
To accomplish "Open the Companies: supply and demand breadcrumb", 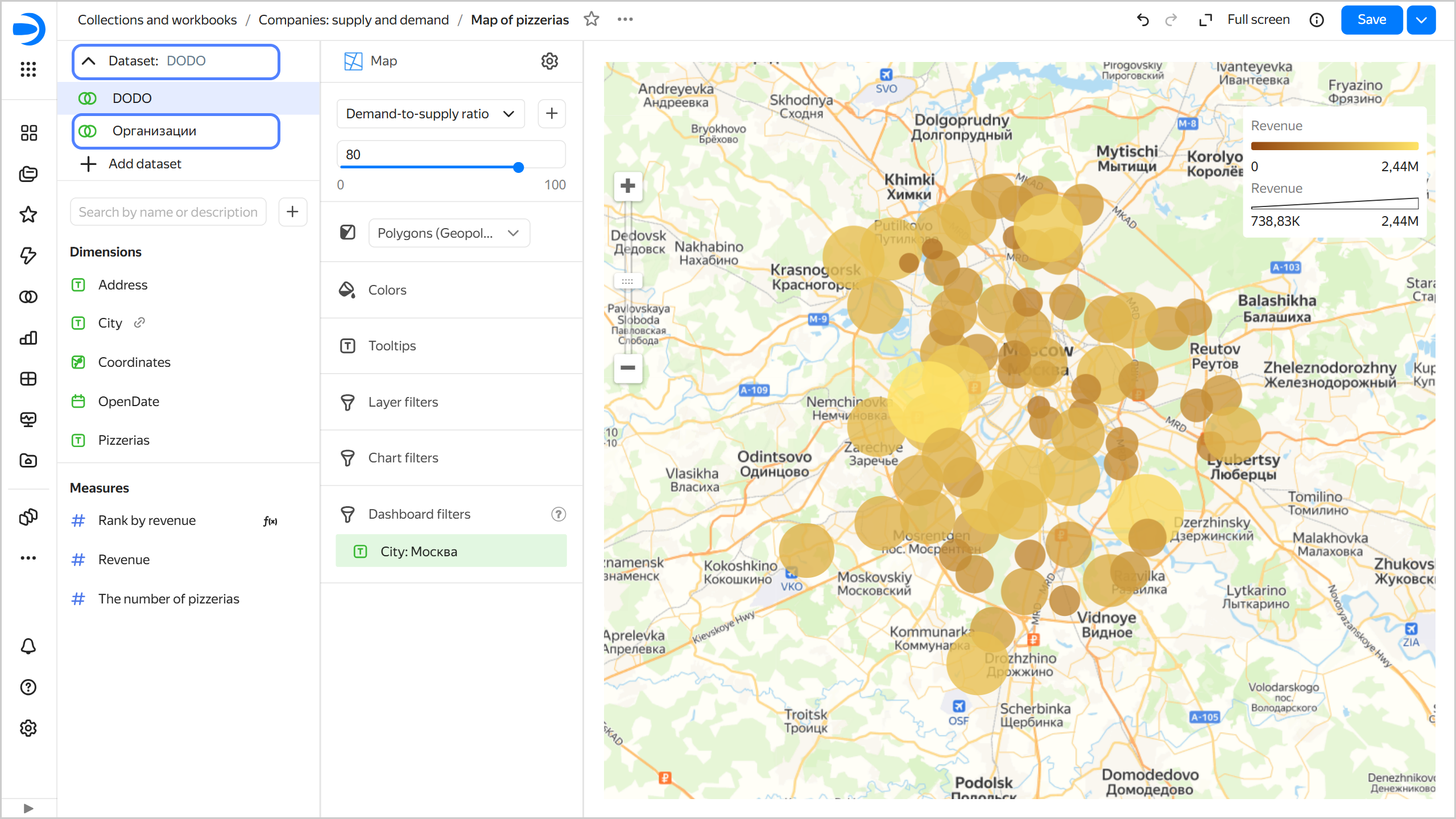I will coord(354,19).
